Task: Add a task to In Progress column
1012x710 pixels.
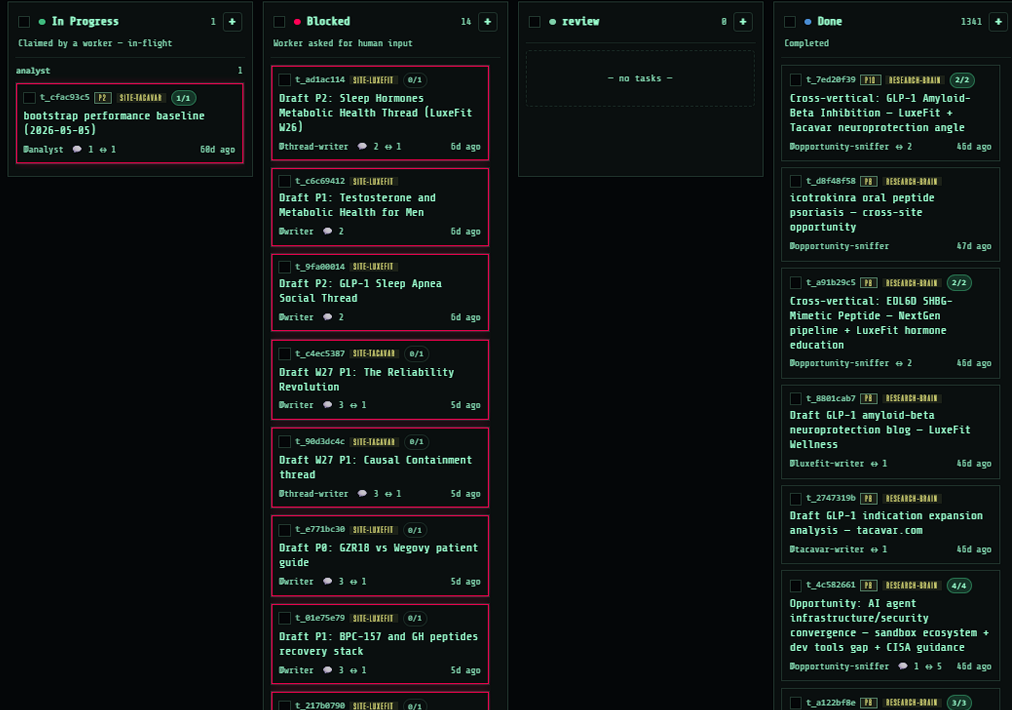Action: 232,21
